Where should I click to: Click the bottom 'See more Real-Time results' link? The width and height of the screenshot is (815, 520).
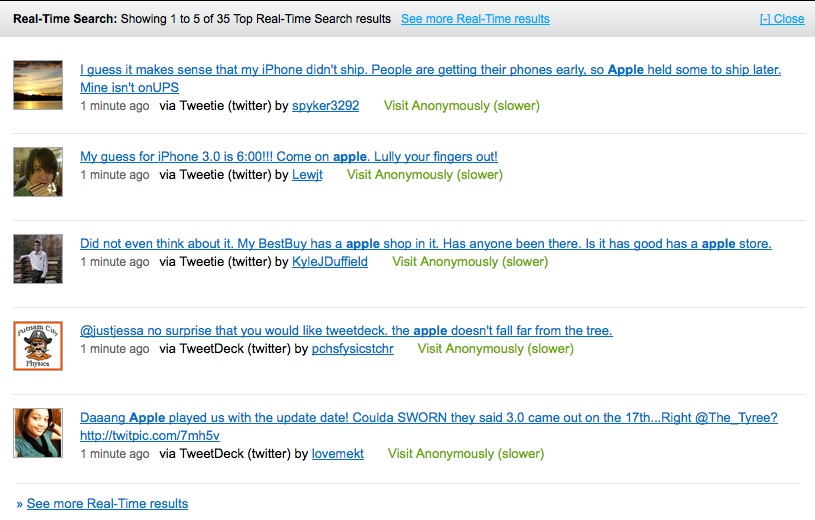(107, 504)
